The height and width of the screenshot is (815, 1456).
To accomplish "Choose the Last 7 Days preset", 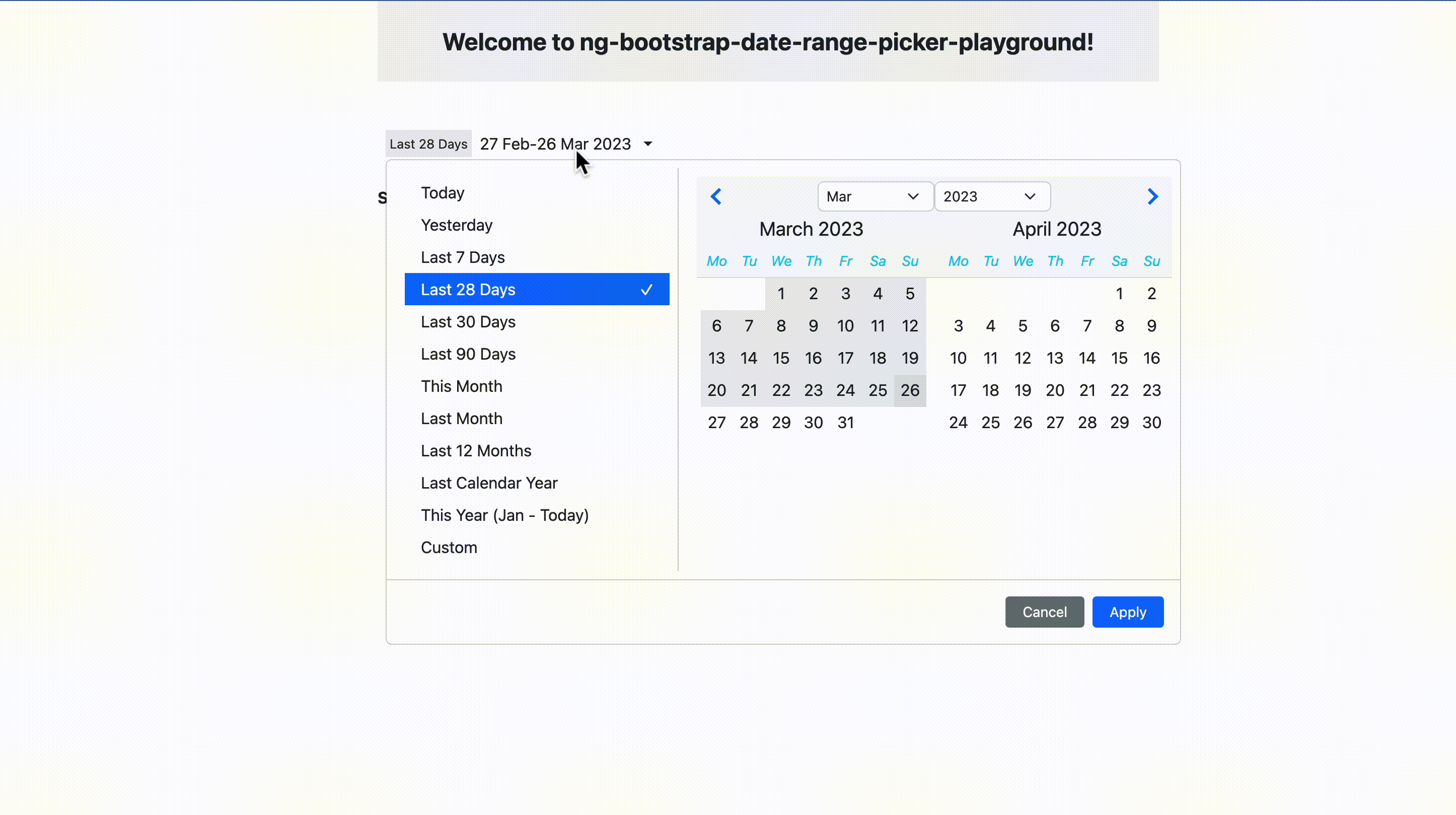I will coord(462,257).
